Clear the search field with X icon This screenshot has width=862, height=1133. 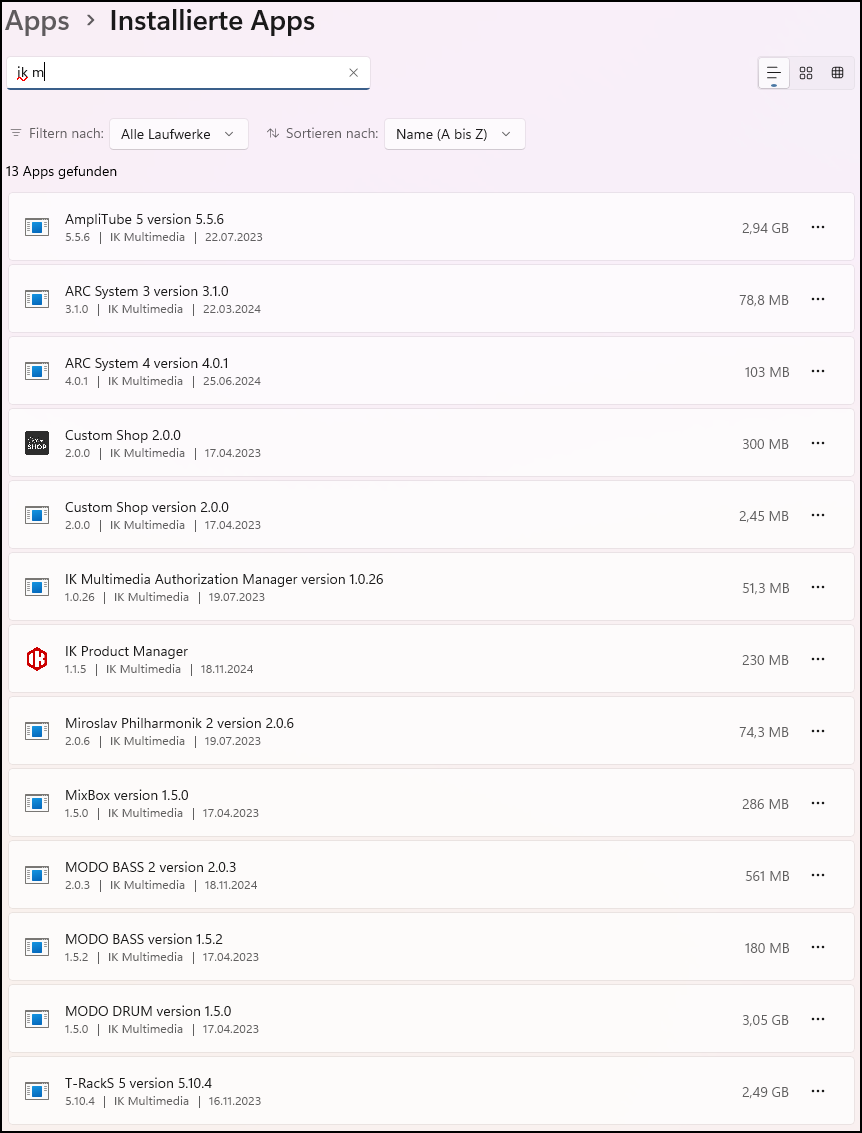pos(353,73)
